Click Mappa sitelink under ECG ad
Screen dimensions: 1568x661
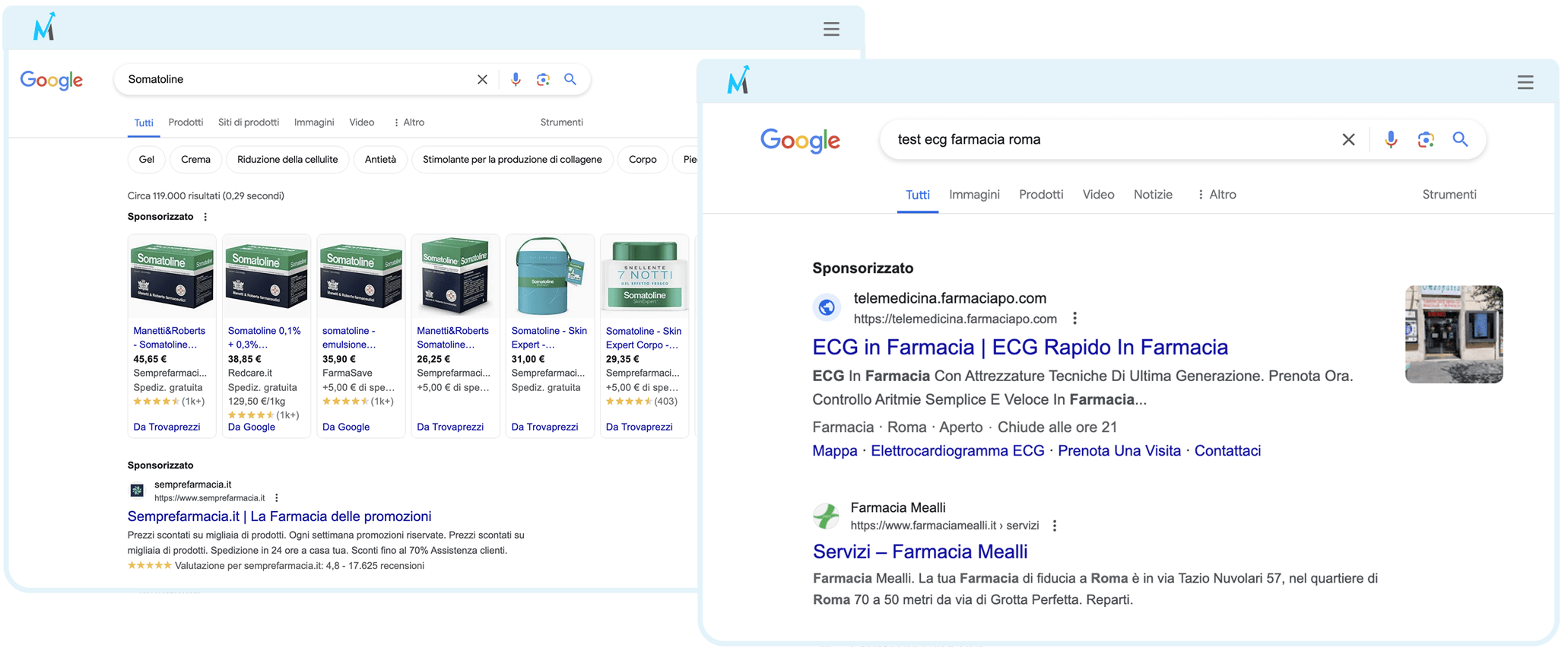point(834,451)
